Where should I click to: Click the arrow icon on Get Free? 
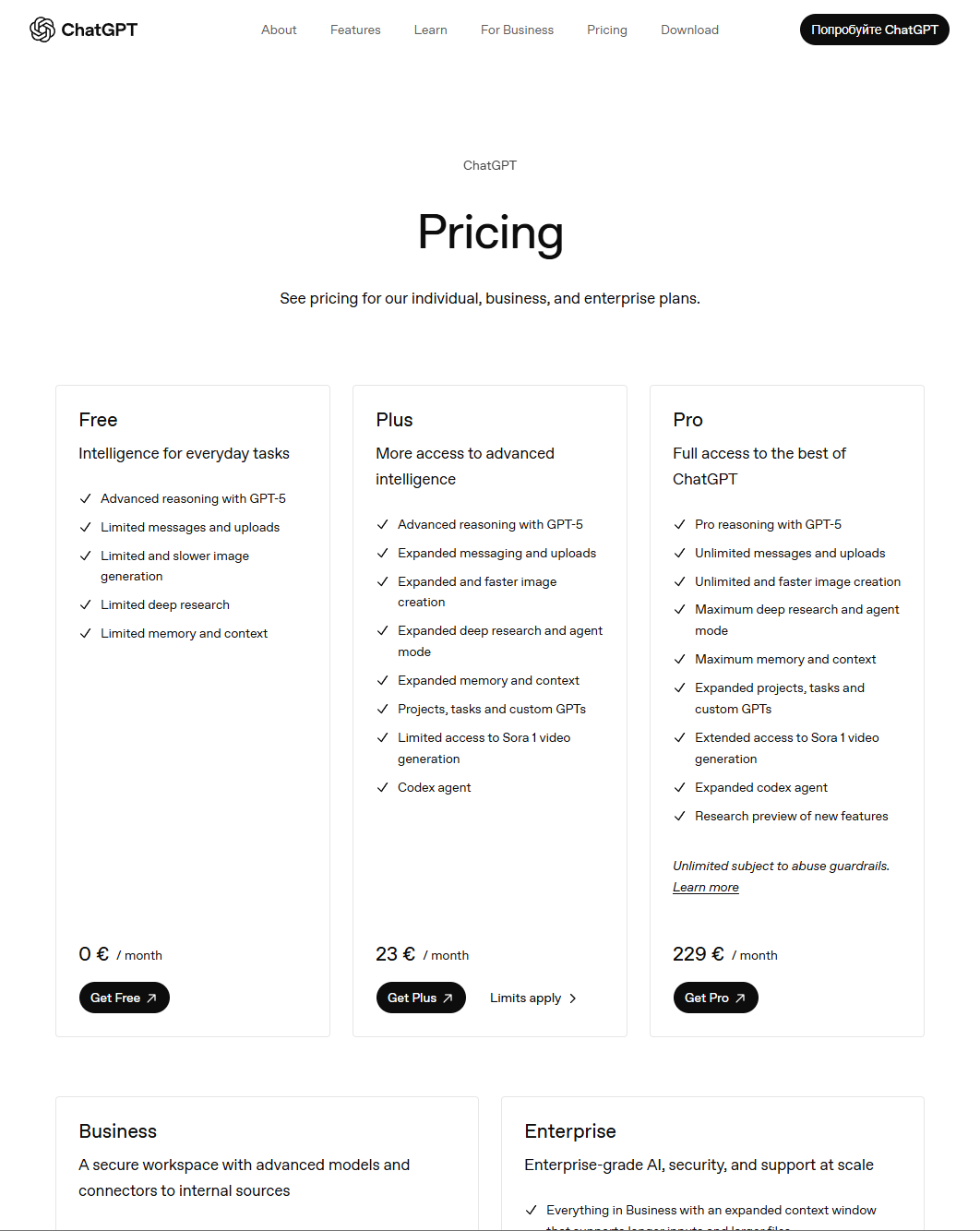(x=152, y=998)
